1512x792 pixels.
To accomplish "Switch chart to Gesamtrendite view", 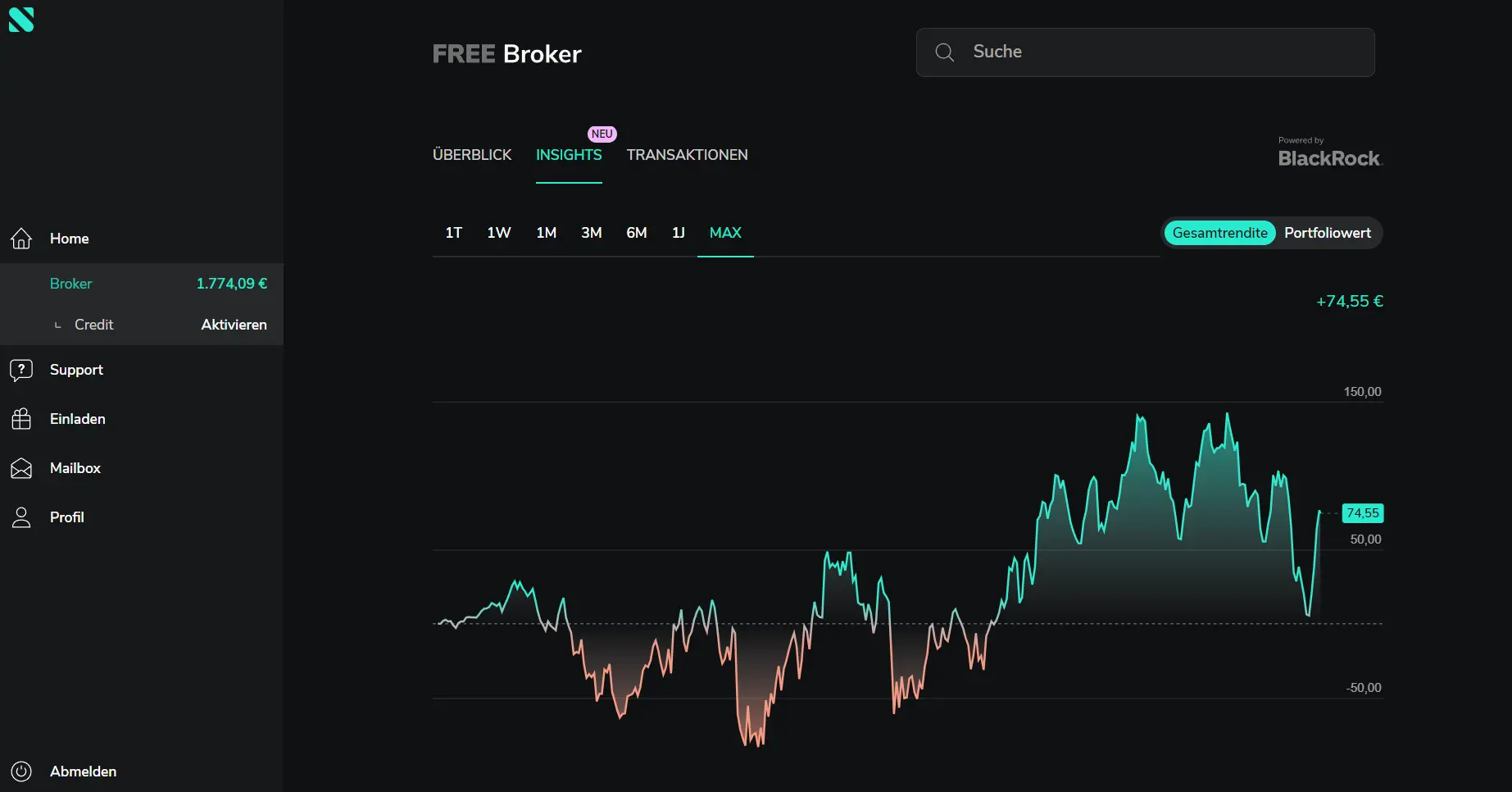I will tap(1219, 233).
